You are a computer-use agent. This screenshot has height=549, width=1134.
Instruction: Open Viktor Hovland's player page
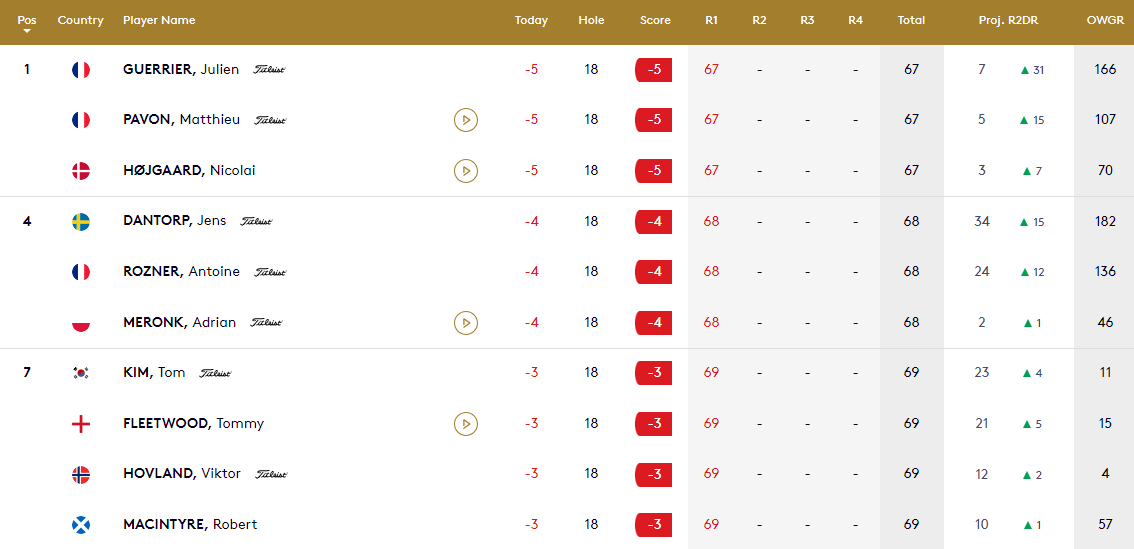[182, 473]
